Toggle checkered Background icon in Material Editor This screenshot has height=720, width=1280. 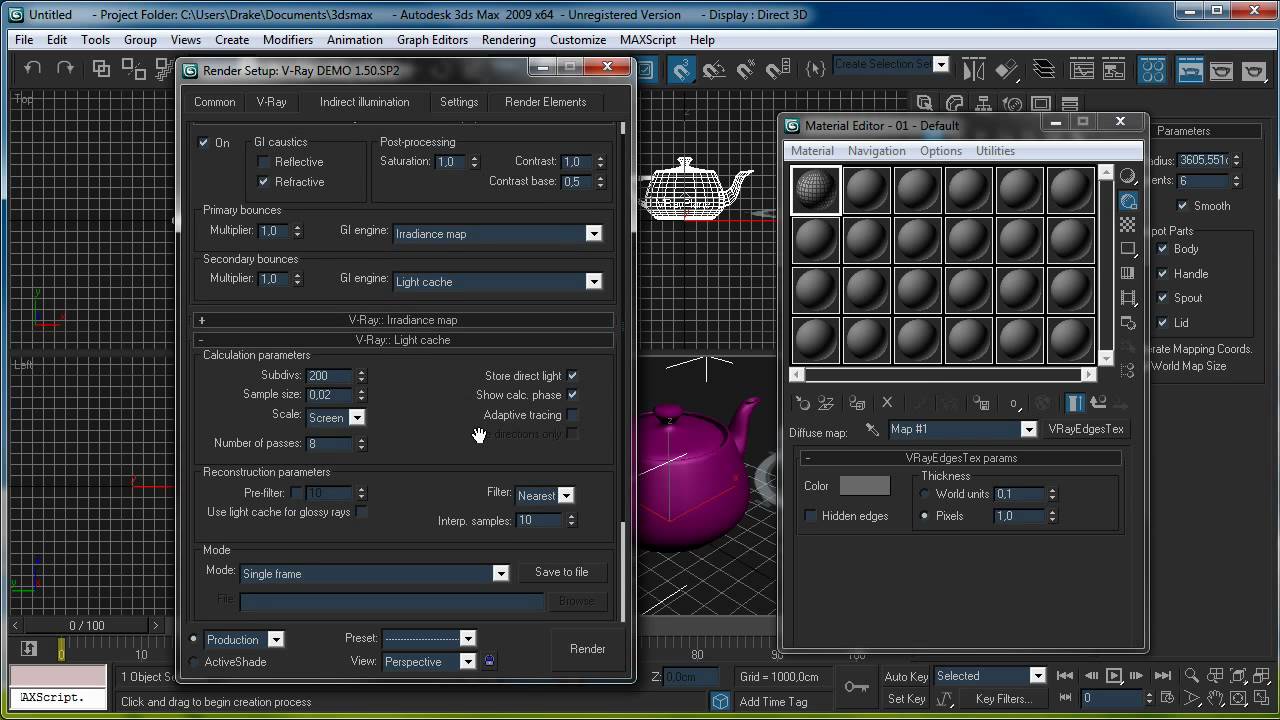click(1128, 225)
